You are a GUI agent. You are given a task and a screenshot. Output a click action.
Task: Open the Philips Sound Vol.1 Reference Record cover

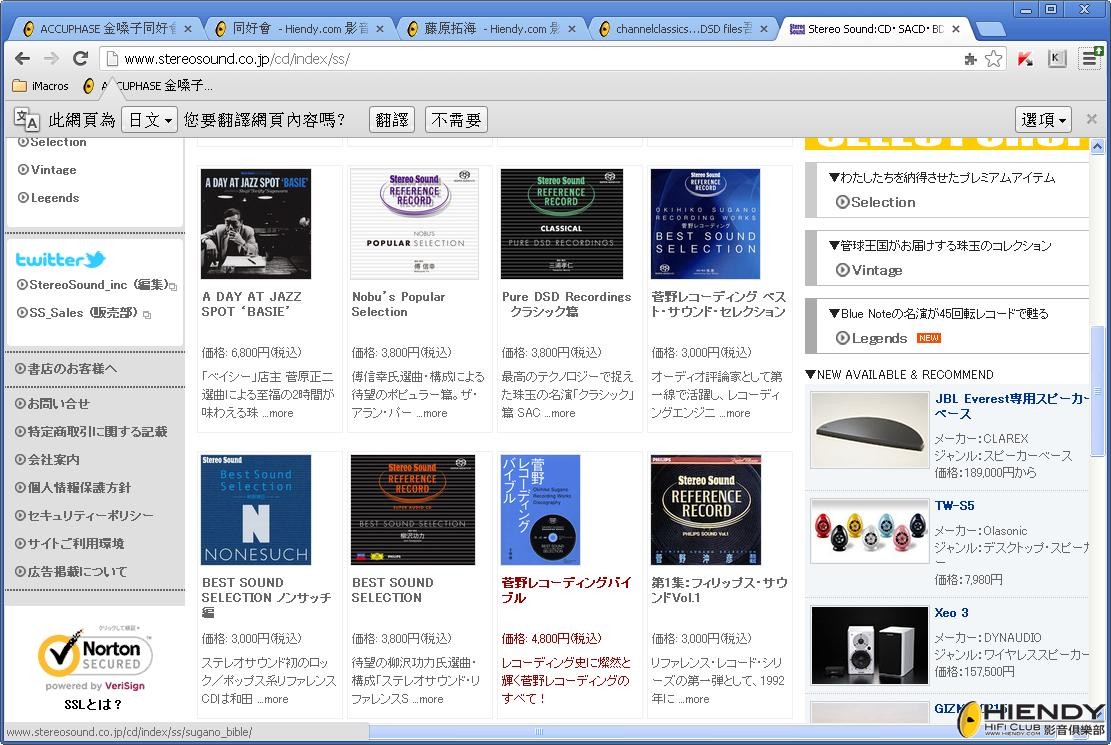(x=706, y=510)
